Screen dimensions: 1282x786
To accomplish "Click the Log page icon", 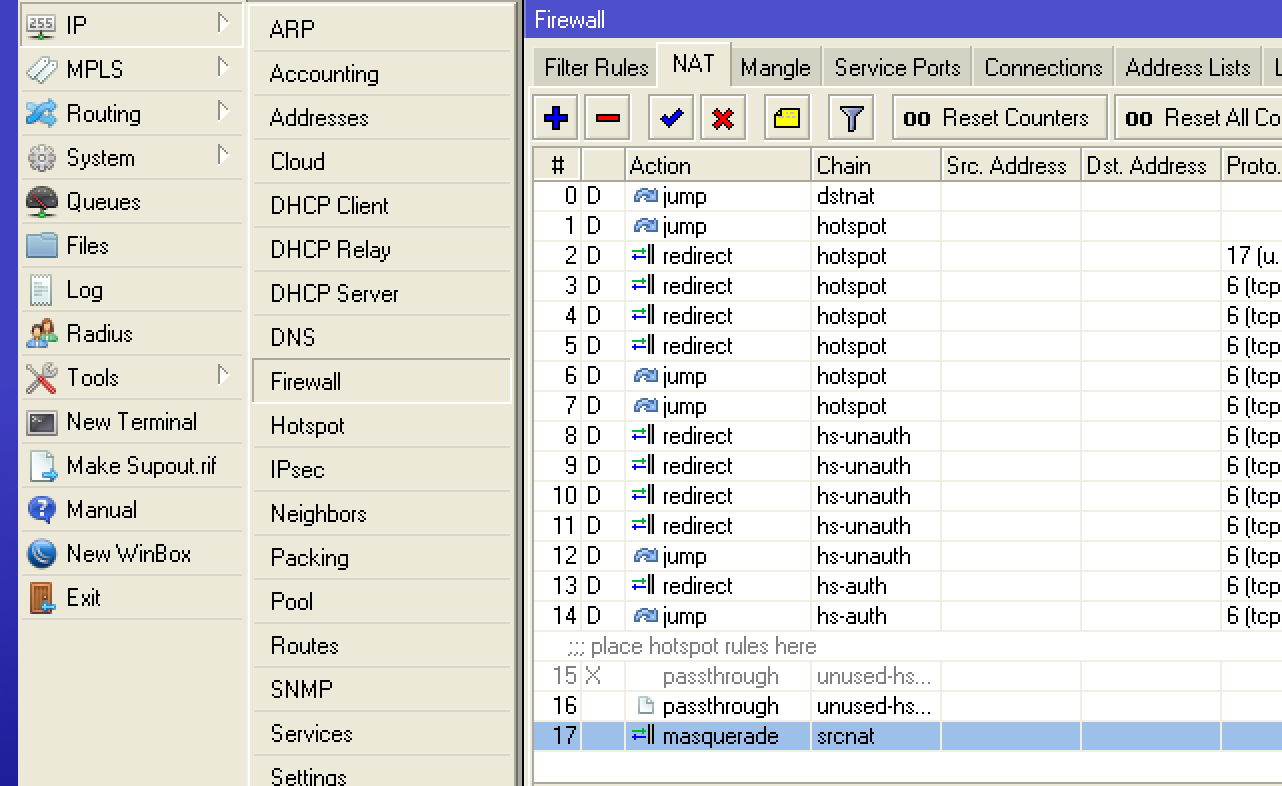I will pyautogui.click(x=41, y=289).
